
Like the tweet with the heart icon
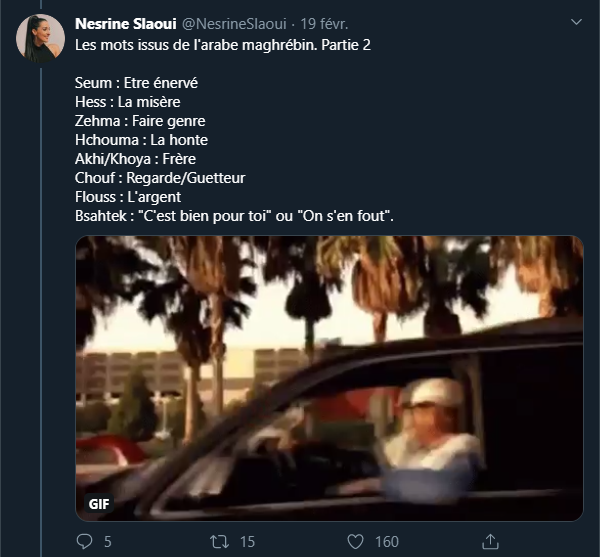pos(355,541)
